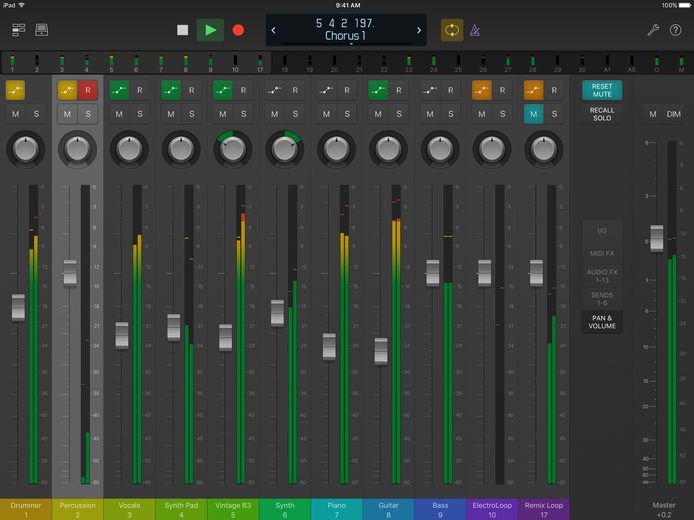Image resolution: width=694 pixels, height=520 pixels.
Task: Toggle automation icon on Piano channel
Action: 326,90
